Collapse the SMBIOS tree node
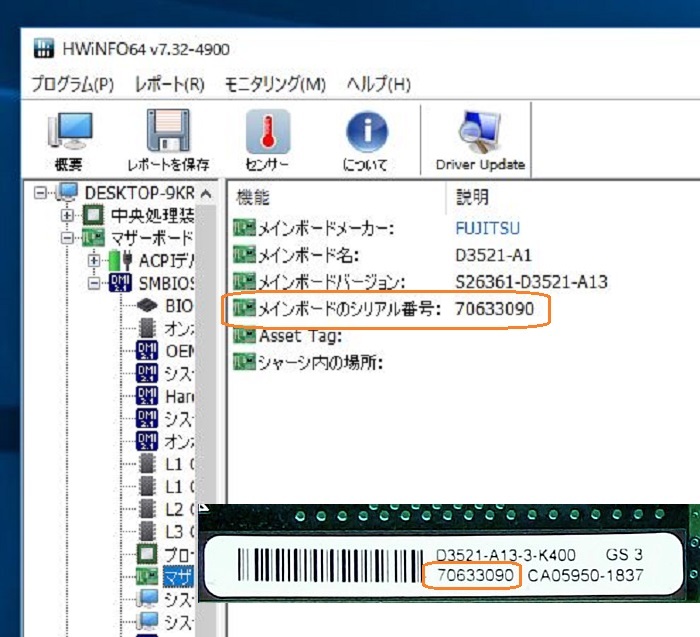This screenshot has height=637, width=700. pyautogui.click(x=94, y=283)
